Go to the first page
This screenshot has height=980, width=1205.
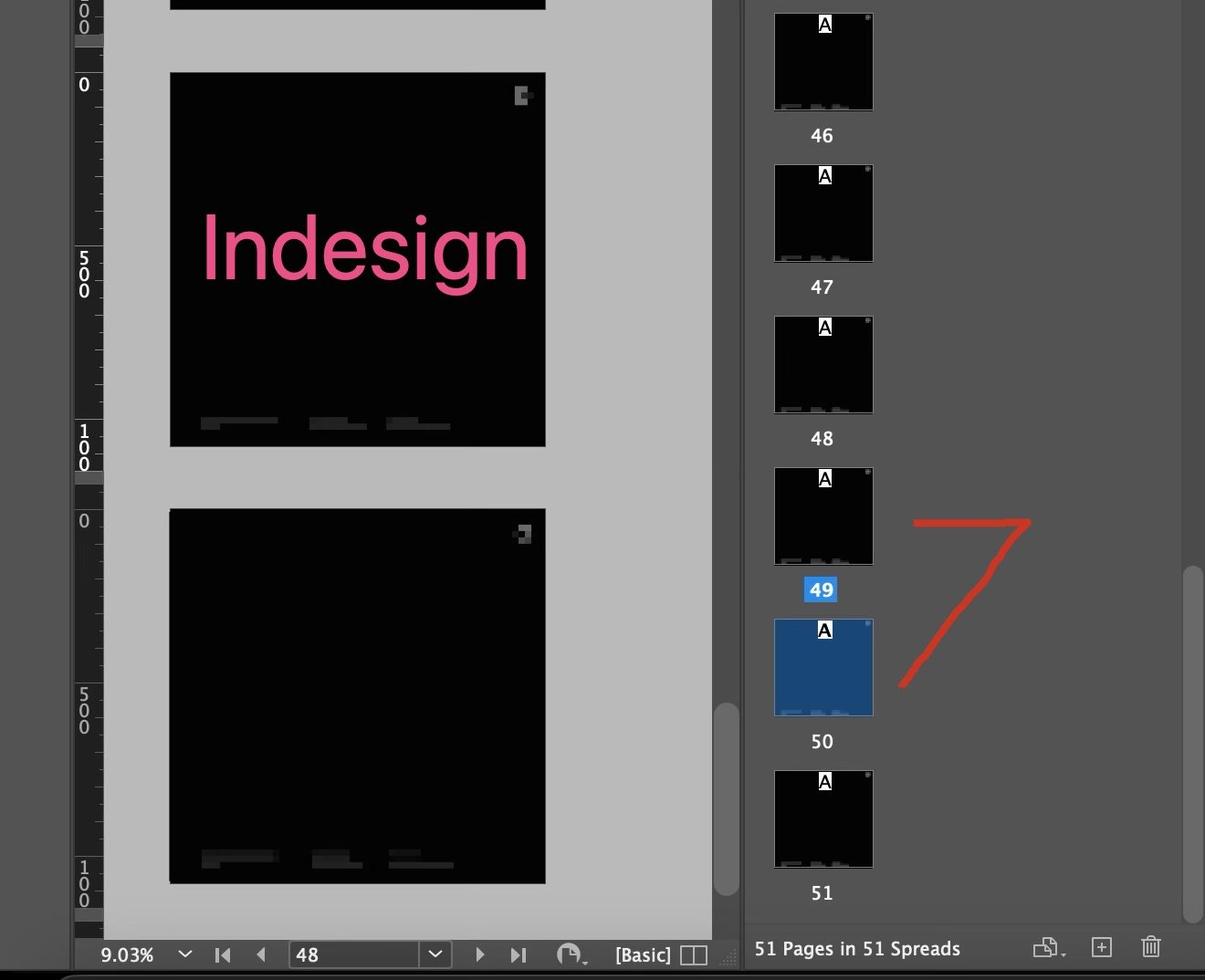[x=222, y=954]
